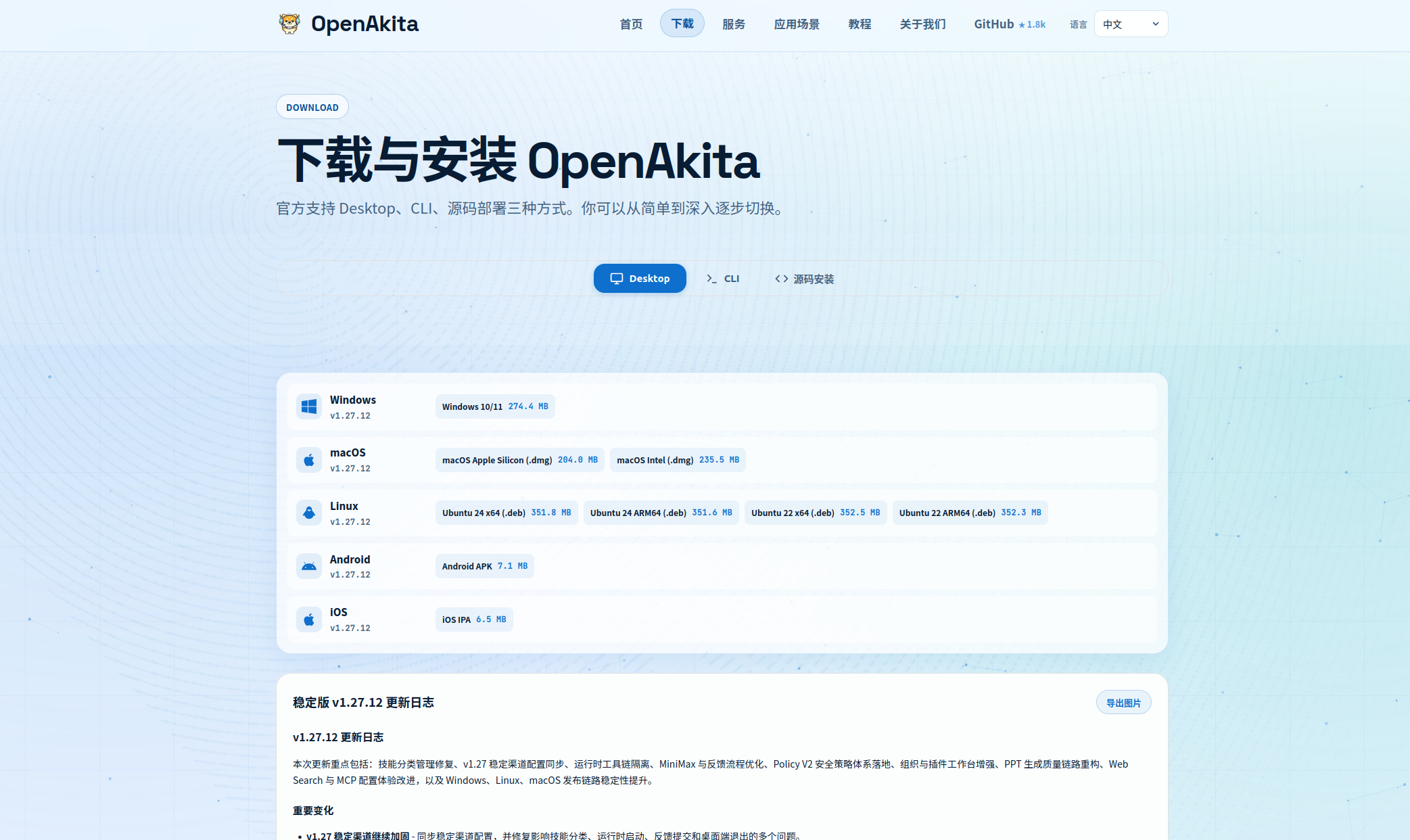Click the 语言 label beside language selector
1410x840 pixels.
coord(1078,24)
